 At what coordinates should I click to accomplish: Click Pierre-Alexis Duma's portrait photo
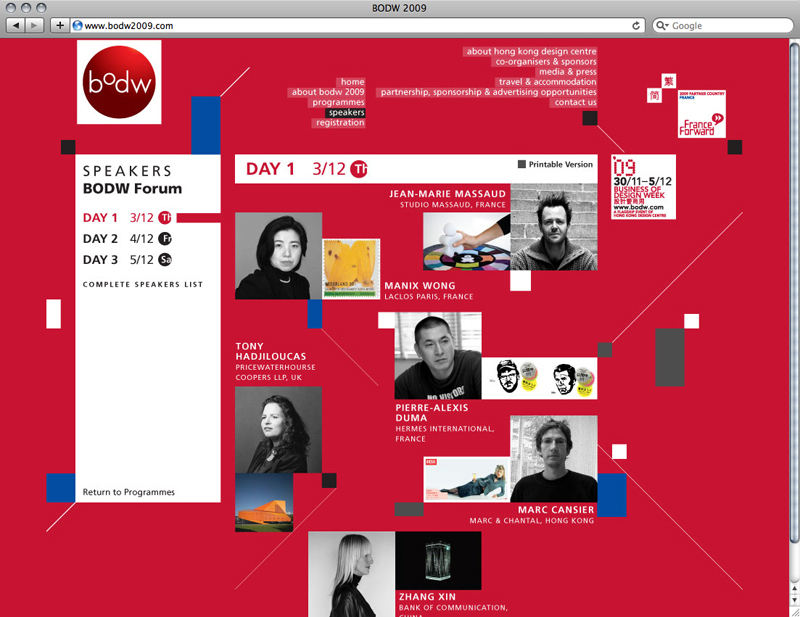[x=438, y=356]
